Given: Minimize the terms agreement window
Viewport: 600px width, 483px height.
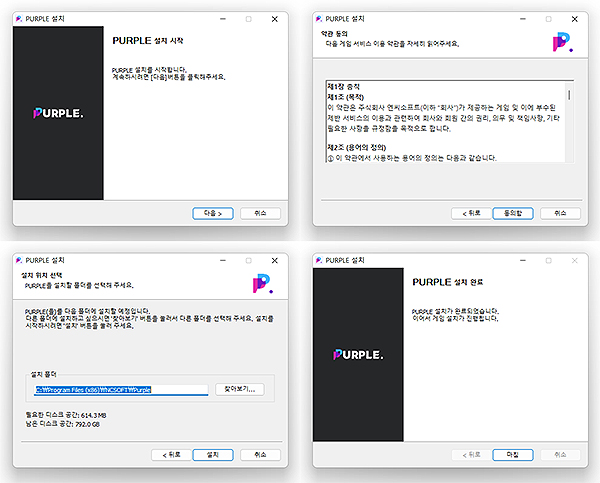Looking at the screenshot, I should [523, 19].
